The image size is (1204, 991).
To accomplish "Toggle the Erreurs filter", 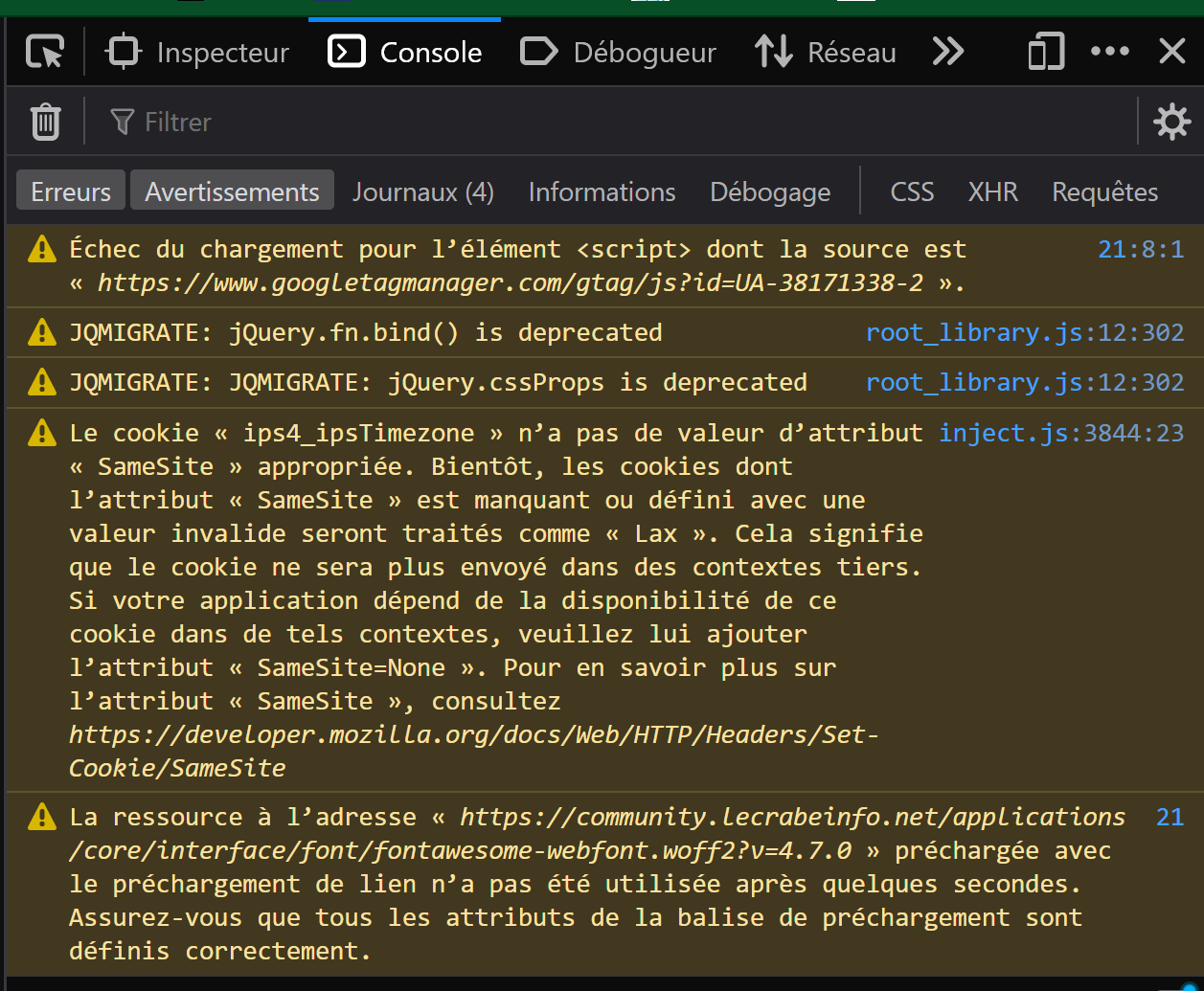I will pos(71,191).
